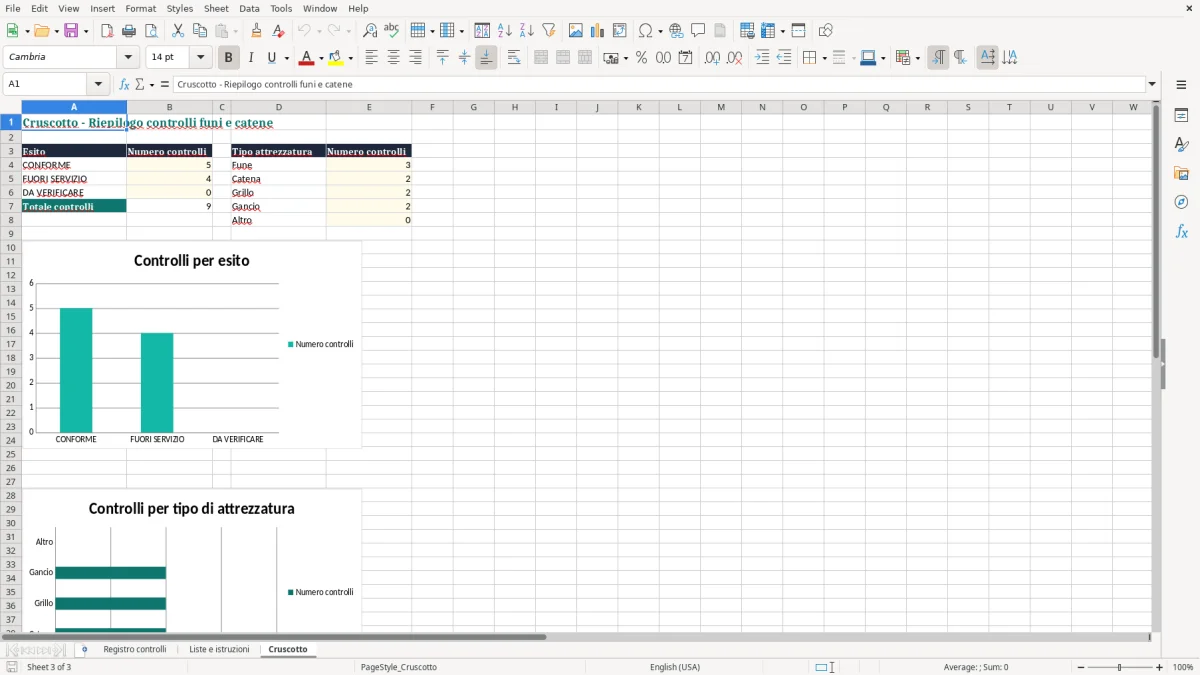Viewport: 1200px width, 675px height.
Task: Open sidebar Styles panel icon
Action: coord(1181,144)
